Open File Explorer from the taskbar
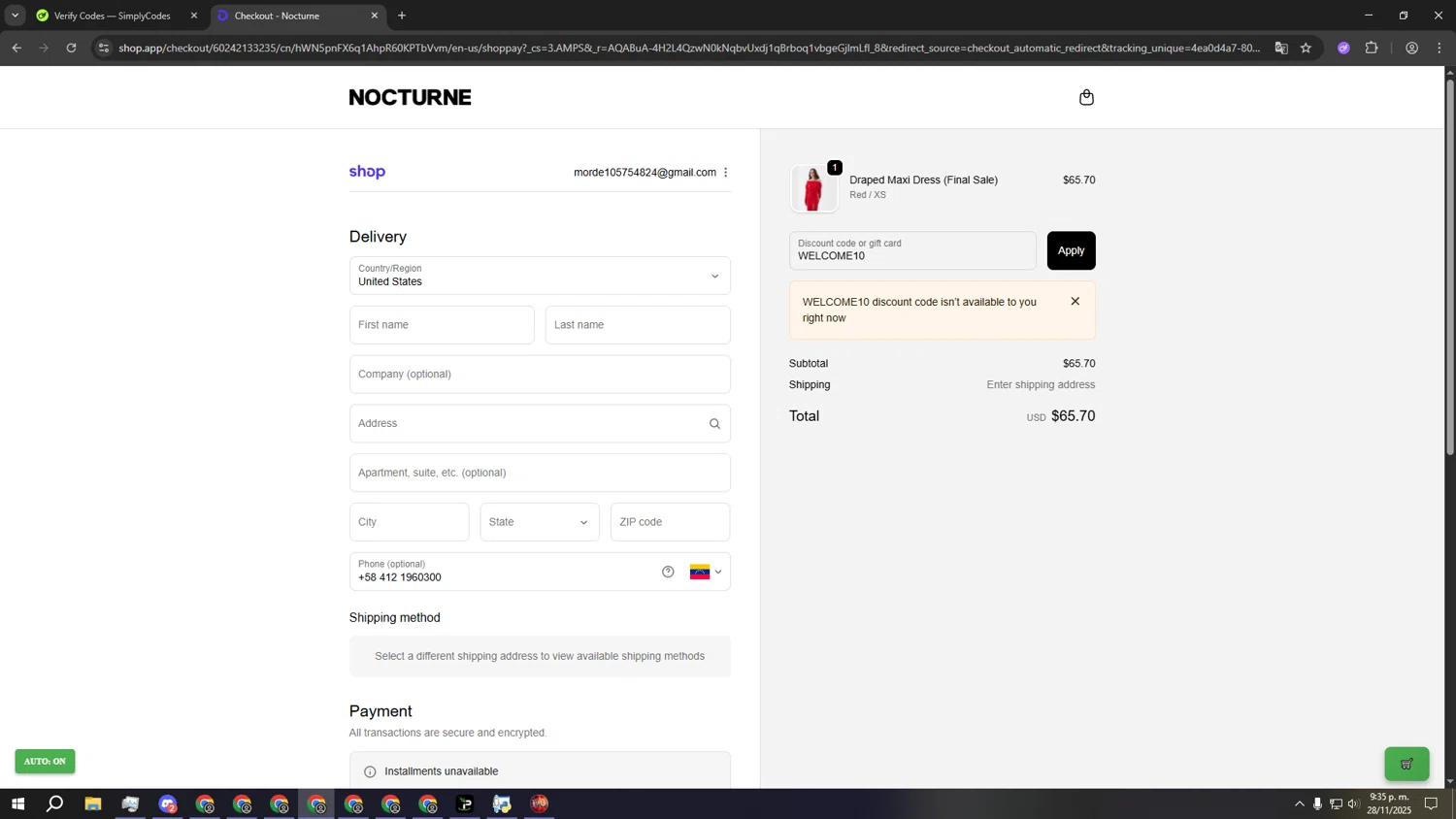The height and width of the screenshot is (819, 1456). 93,803
